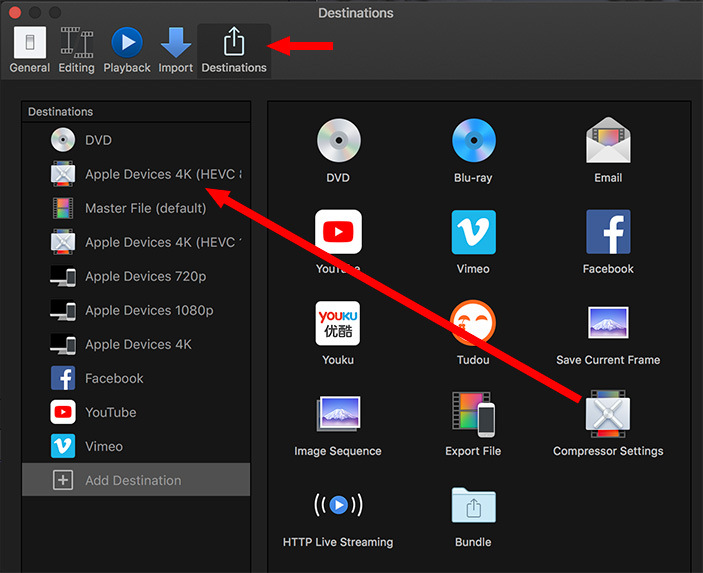Screen dimensions: 703x573
Task: Click the Blu-ray text label
Action: pyautogui.click(x=473, y=178)
